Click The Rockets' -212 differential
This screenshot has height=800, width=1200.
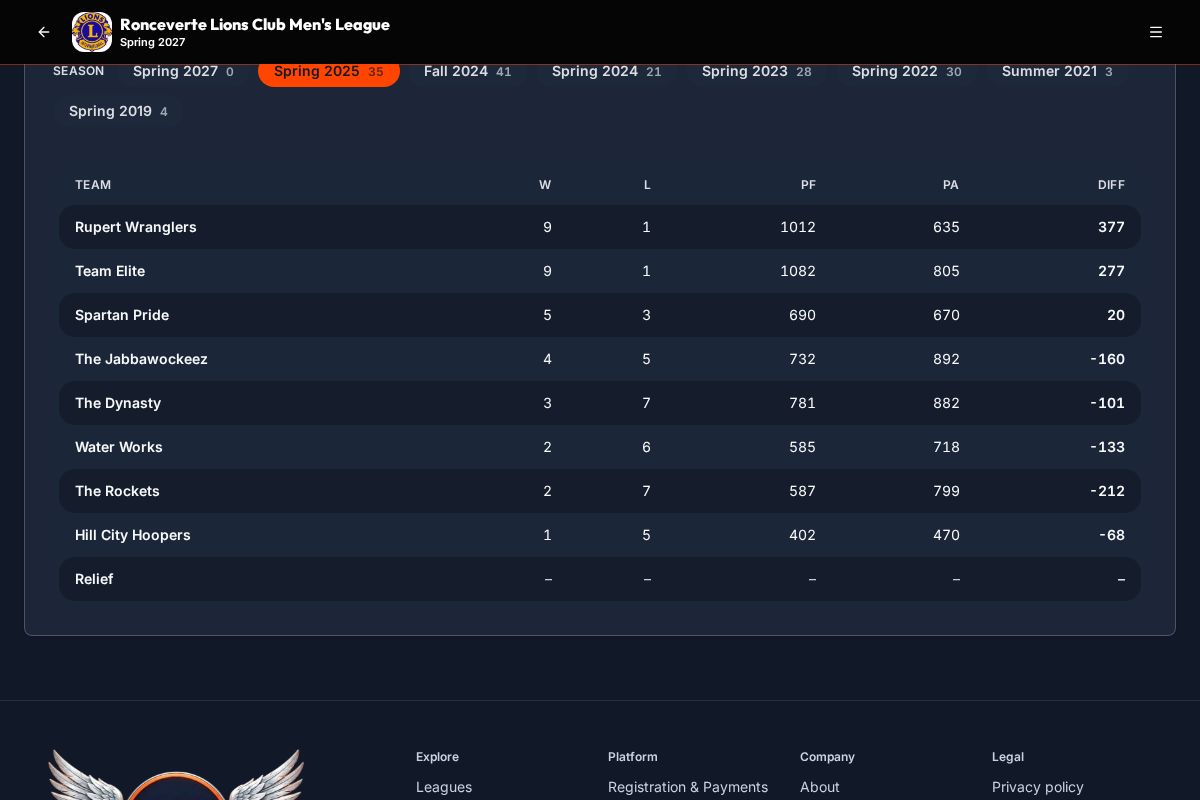[1107, 491]
